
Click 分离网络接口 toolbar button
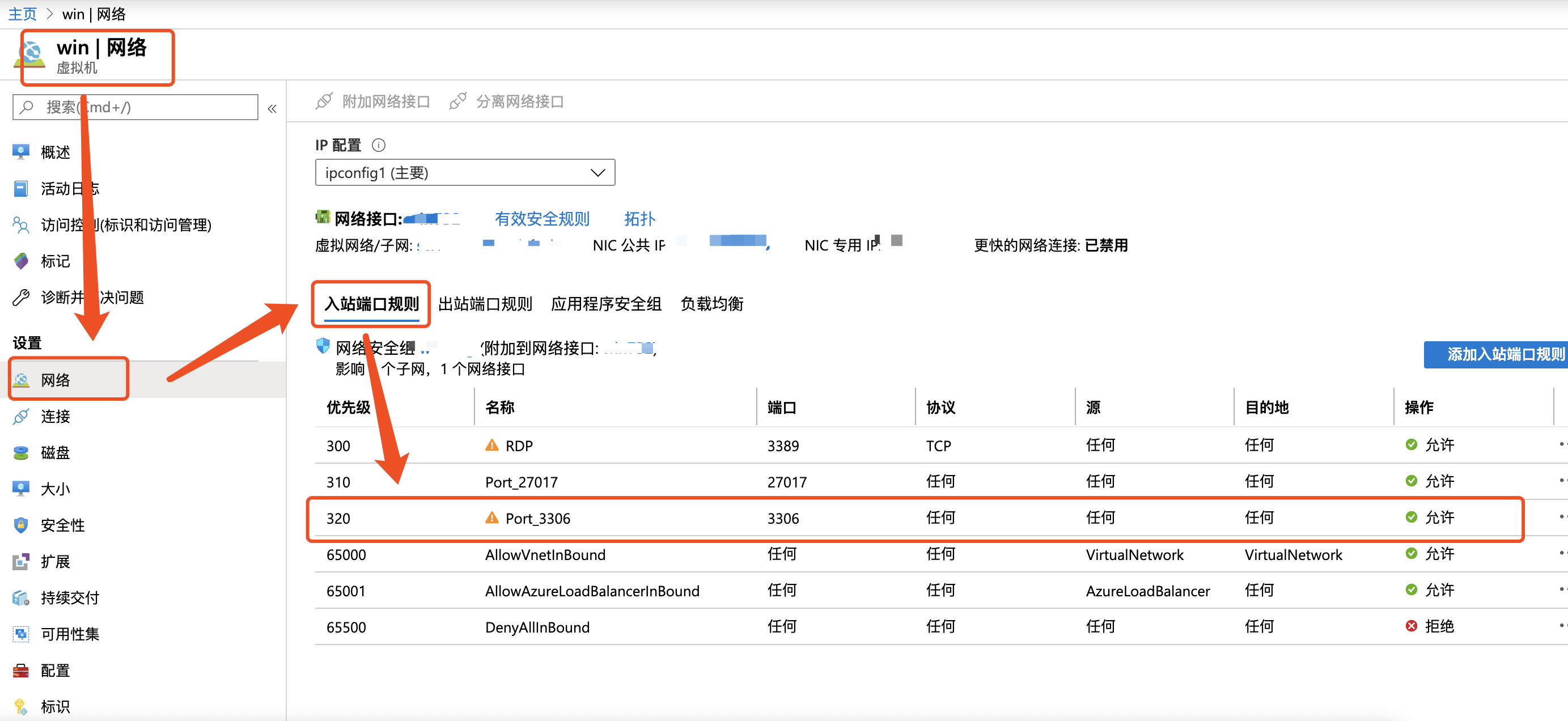coord(506,101)
